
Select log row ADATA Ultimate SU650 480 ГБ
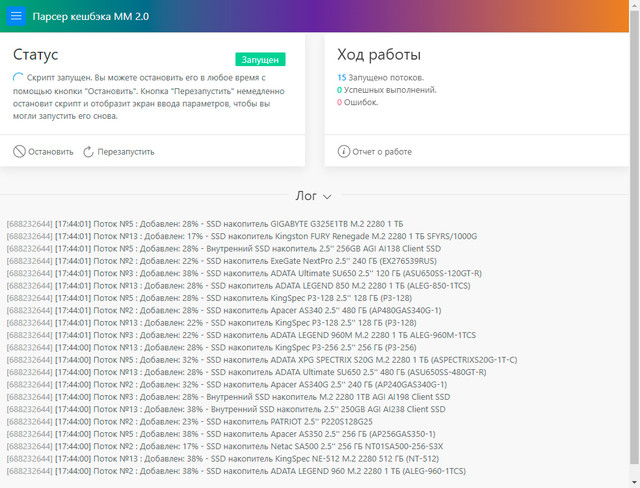point(247,372)
